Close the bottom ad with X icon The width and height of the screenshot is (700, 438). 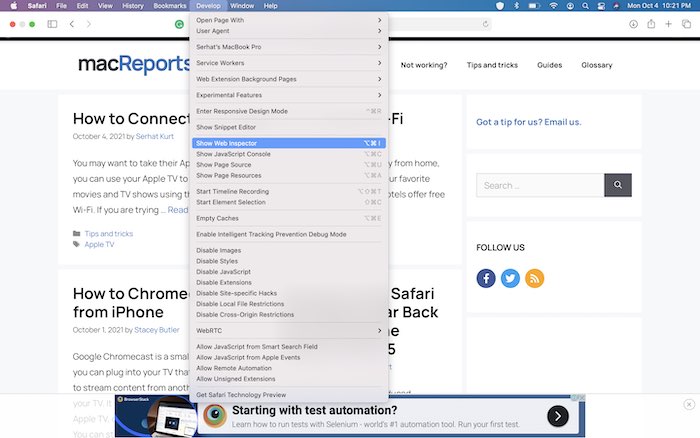tap(689, 405)
